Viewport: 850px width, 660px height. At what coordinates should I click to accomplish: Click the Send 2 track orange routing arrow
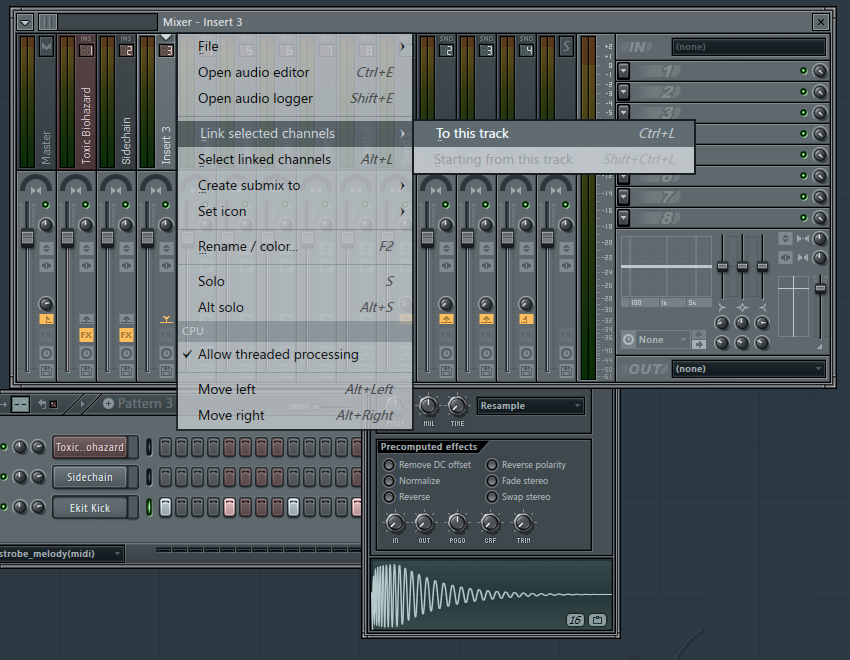pyautogui.click(x=446, y=319)
